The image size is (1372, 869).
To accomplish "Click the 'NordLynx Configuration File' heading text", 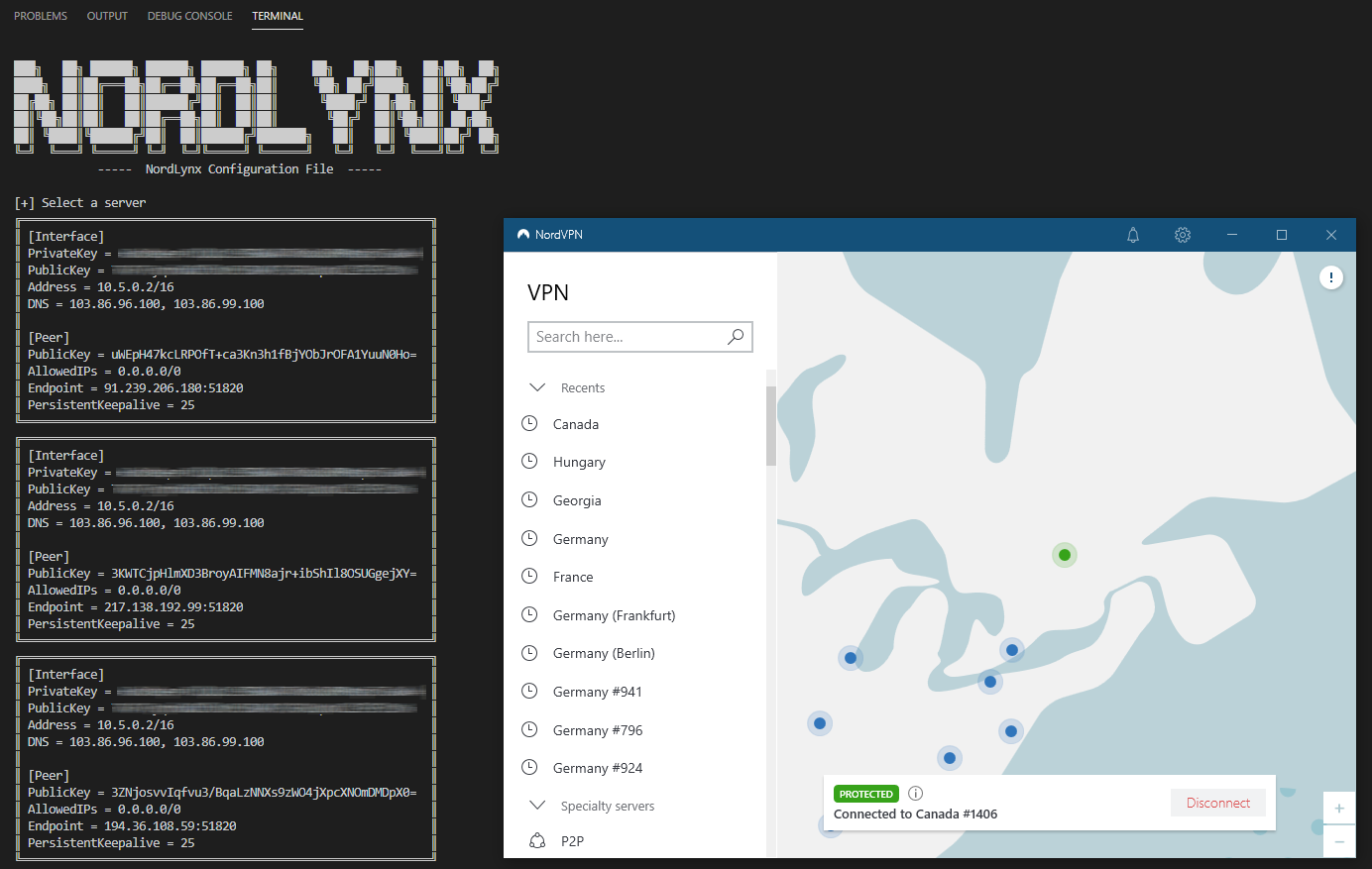I will 239,168.
